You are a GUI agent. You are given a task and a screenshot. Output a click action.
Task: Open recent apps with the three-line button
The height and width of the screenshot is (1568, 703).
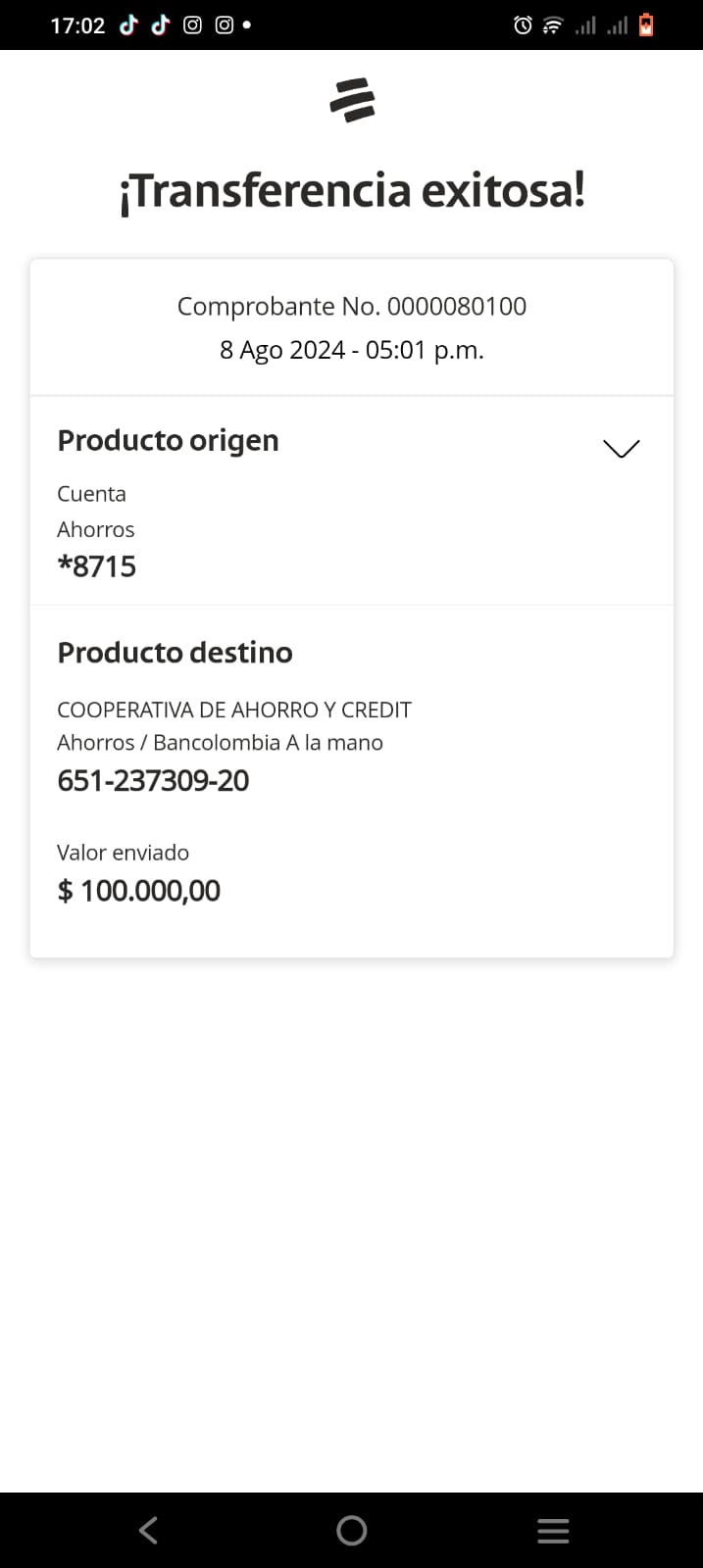[553, 1530]
